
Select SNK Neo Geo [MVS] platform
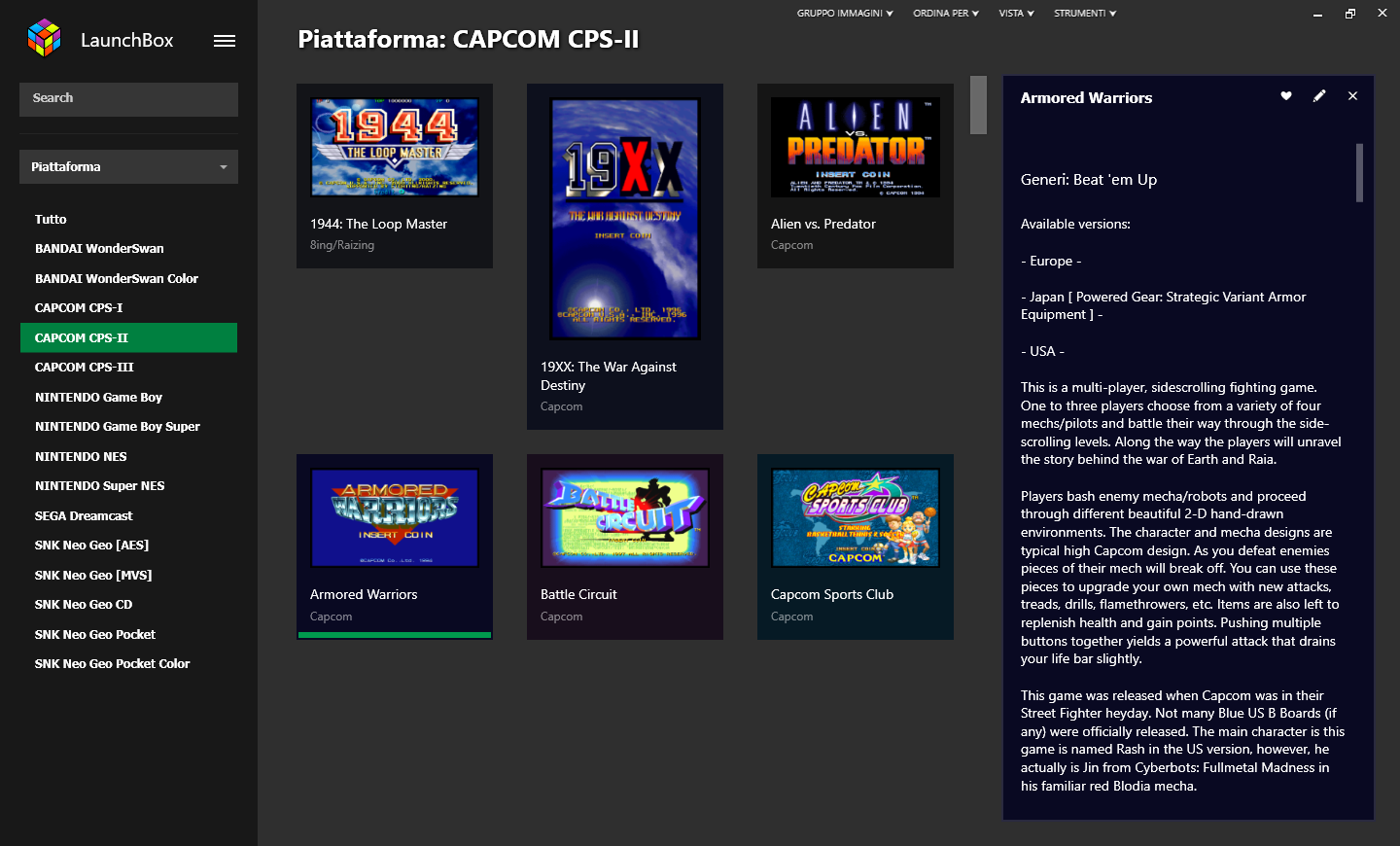(x=128, y=576)
